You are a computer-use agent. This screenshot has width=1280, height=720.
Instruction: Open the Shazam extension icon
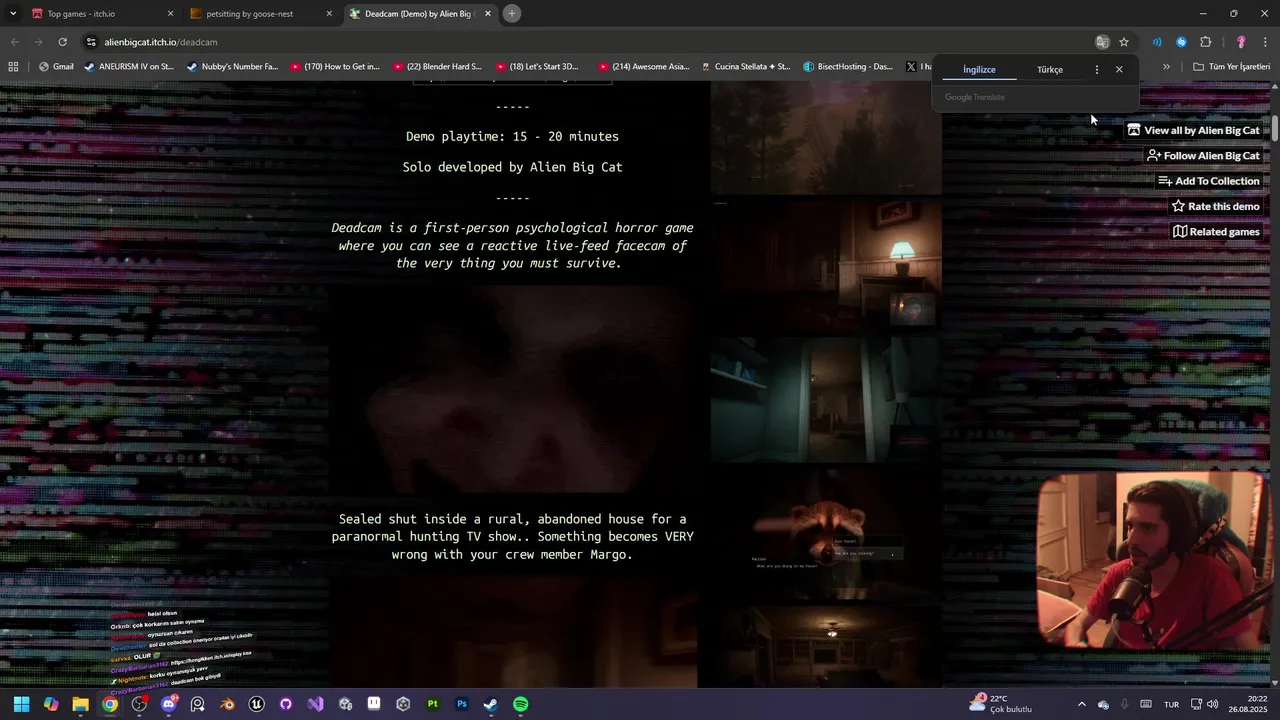pyautogui.click(x=1181, y=42)
